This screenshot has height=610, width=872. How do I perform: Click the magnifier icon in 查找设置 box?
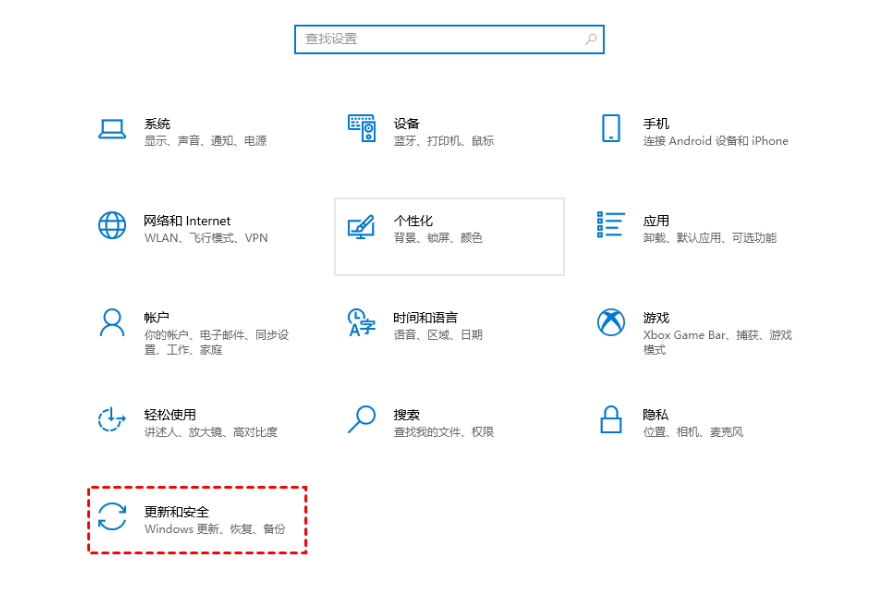[590, 39]
